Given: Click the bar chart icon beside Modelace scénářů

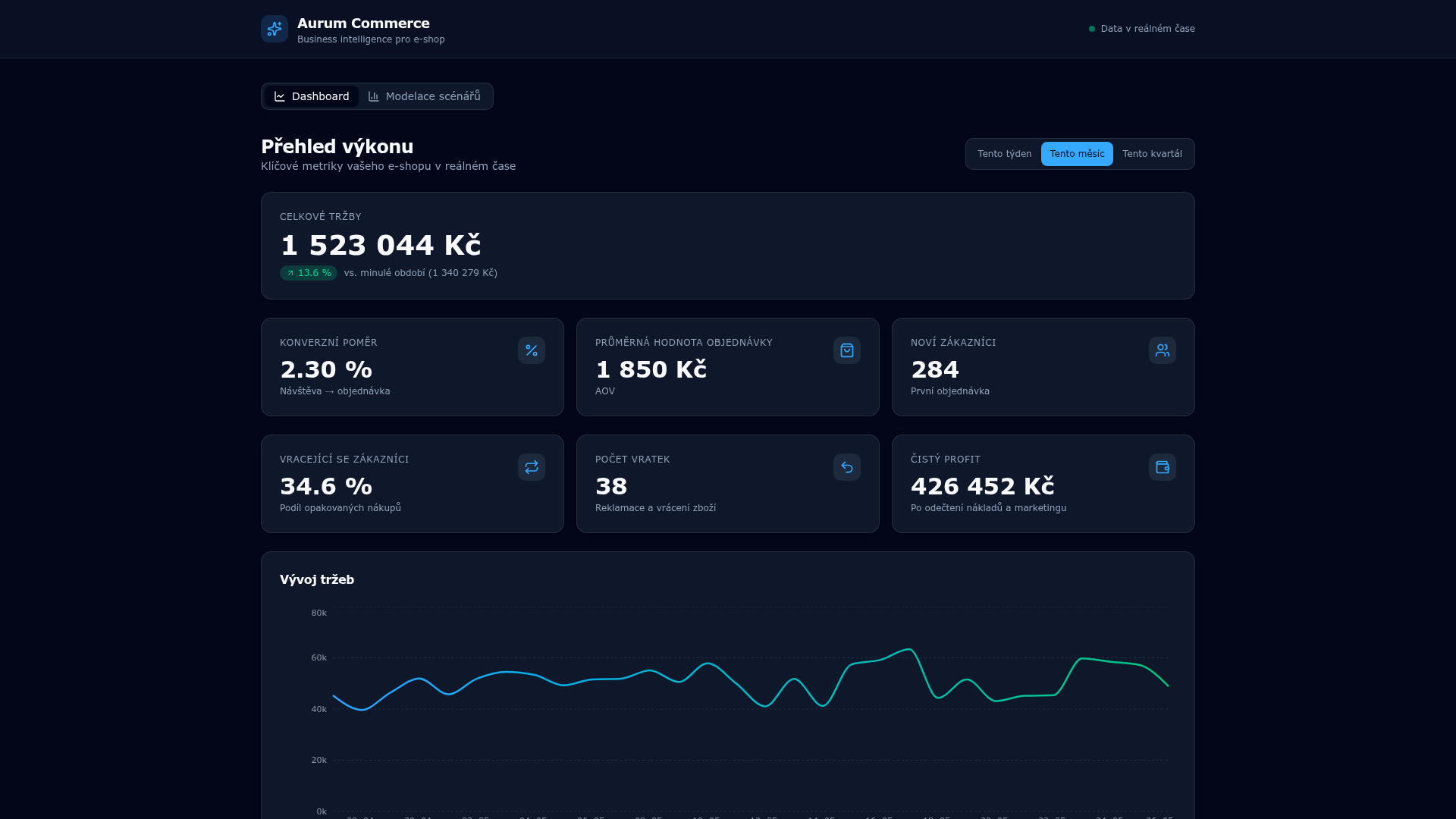Looking at the screenshot, I should [374, 96].
